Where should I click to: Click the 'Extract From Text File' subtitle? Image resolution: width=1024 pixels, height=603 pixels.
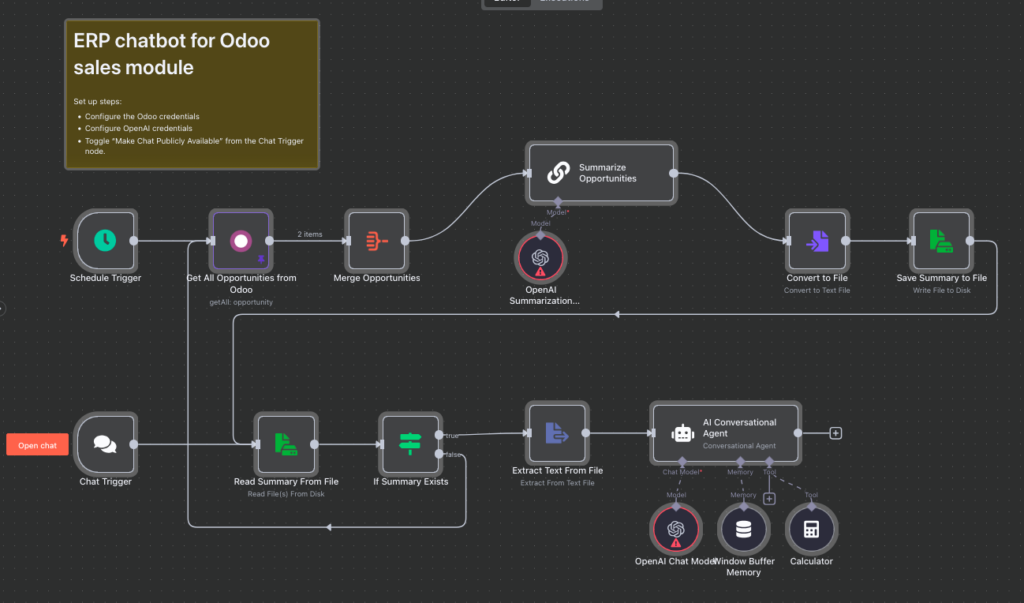557,483
